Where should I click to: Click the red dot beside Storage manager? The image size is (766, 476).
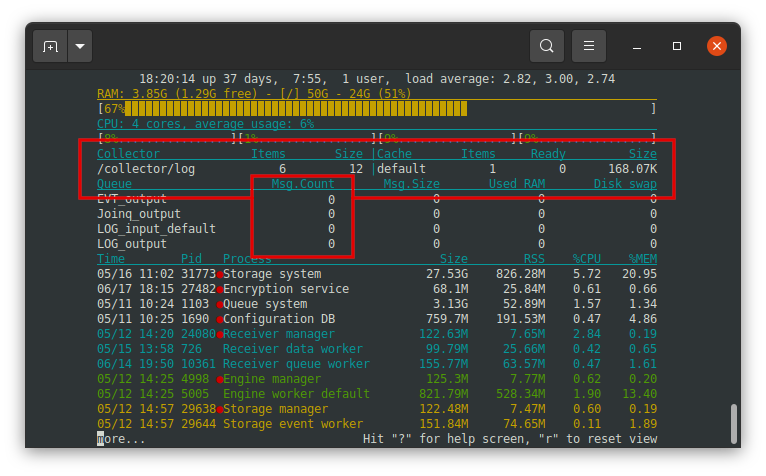pos(220,410)
